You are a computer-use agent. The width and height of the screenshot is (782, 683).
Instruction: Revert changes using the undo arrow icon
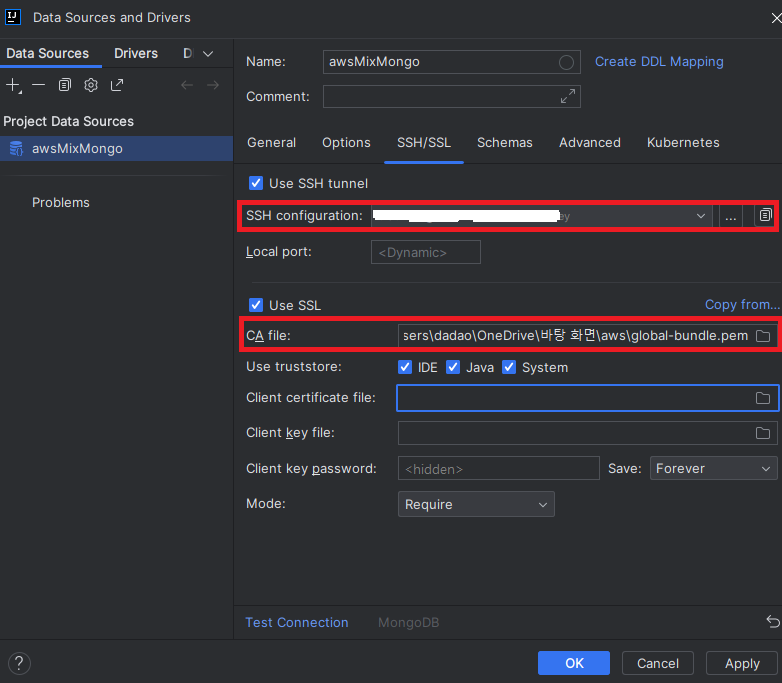click(x=773, y=622)
